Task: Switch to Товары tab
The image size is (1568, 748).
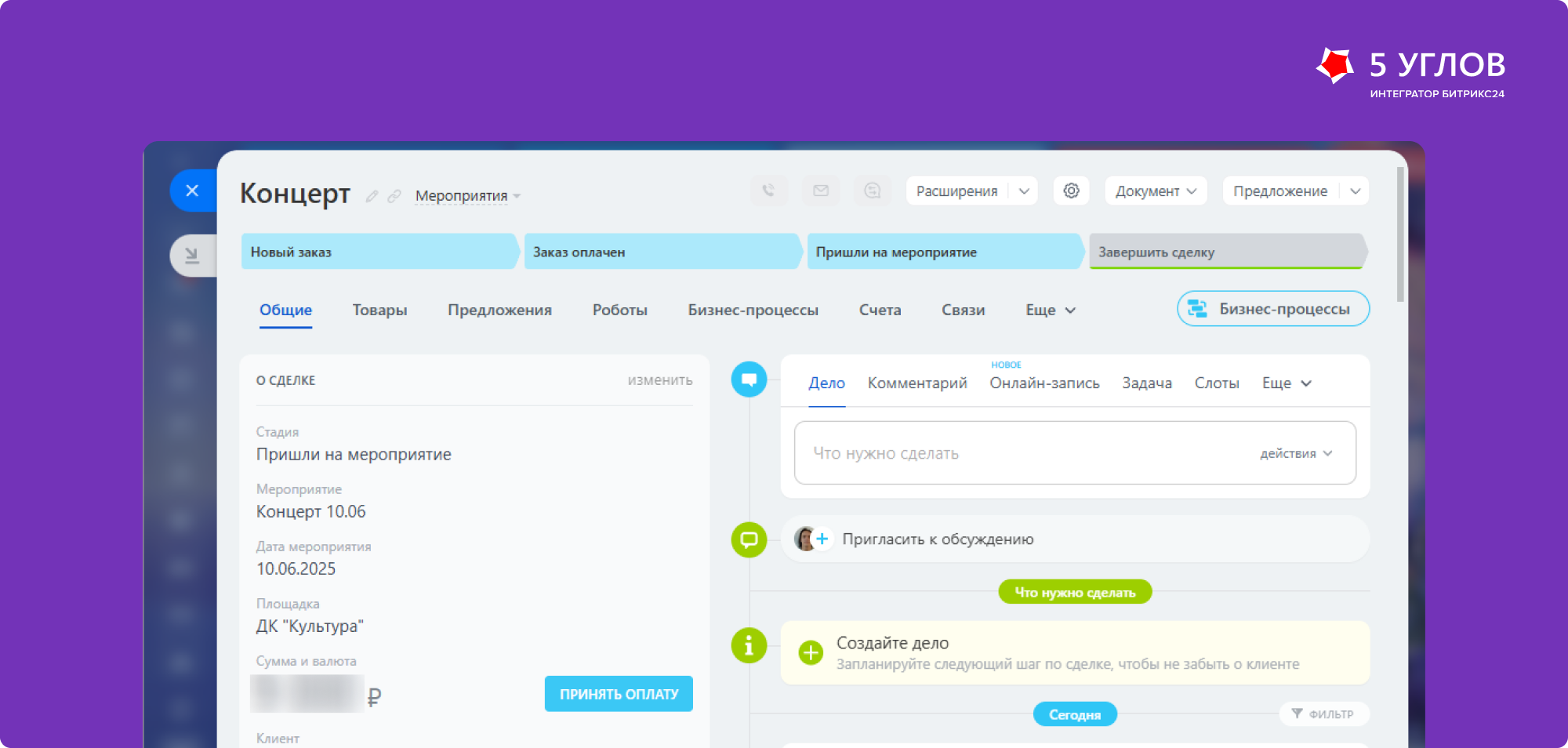Action: pos(379,310)
